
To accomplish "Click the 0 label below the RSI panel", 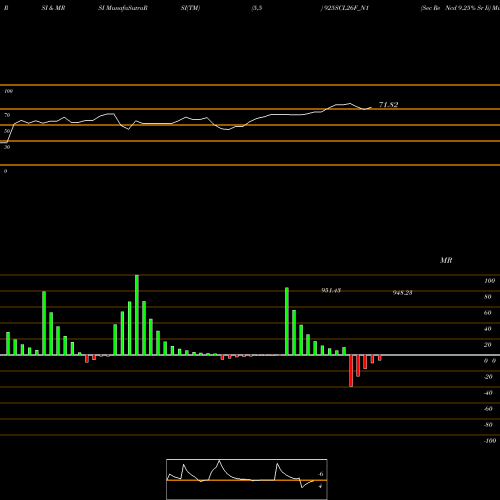I will tap(5, 171).
